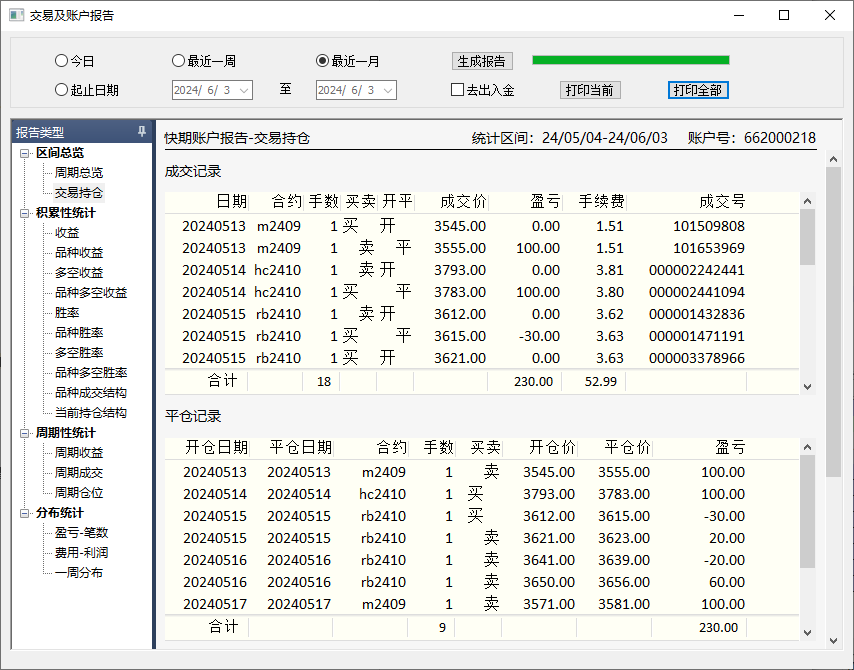Open the 盈亏-笔数 distribution report

[81, 533]
